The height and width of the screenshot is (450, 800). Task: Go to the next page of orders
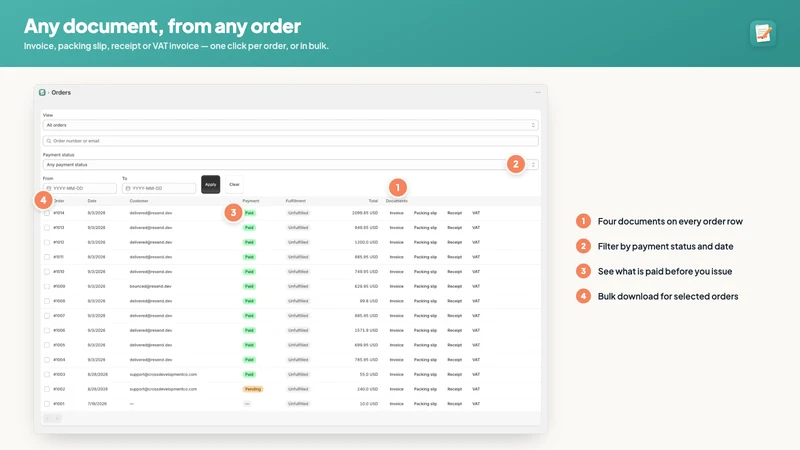(x=57, y=418)
